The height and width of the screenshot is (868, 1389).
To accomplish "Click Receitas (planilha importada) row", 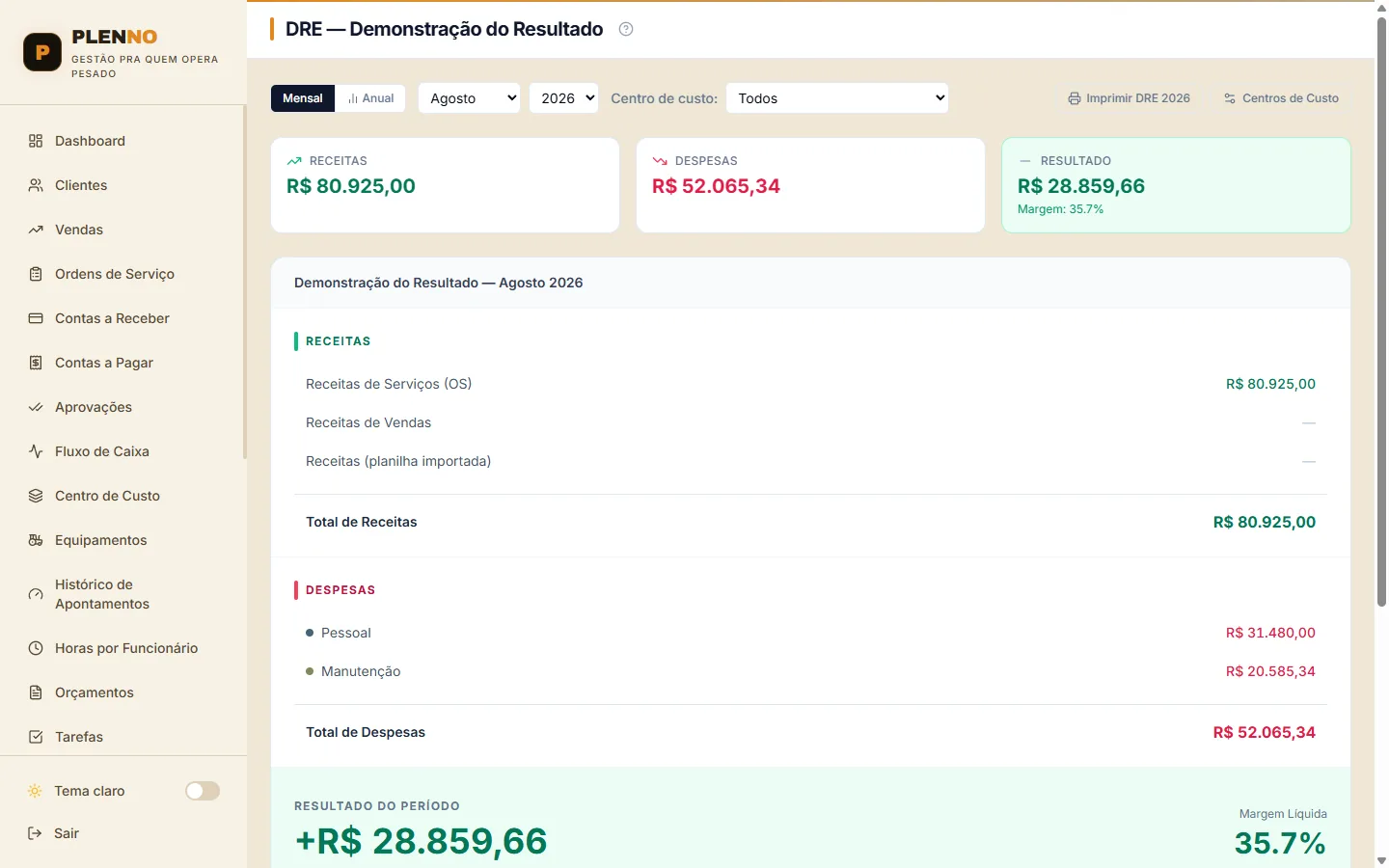I will click(810, 461).
